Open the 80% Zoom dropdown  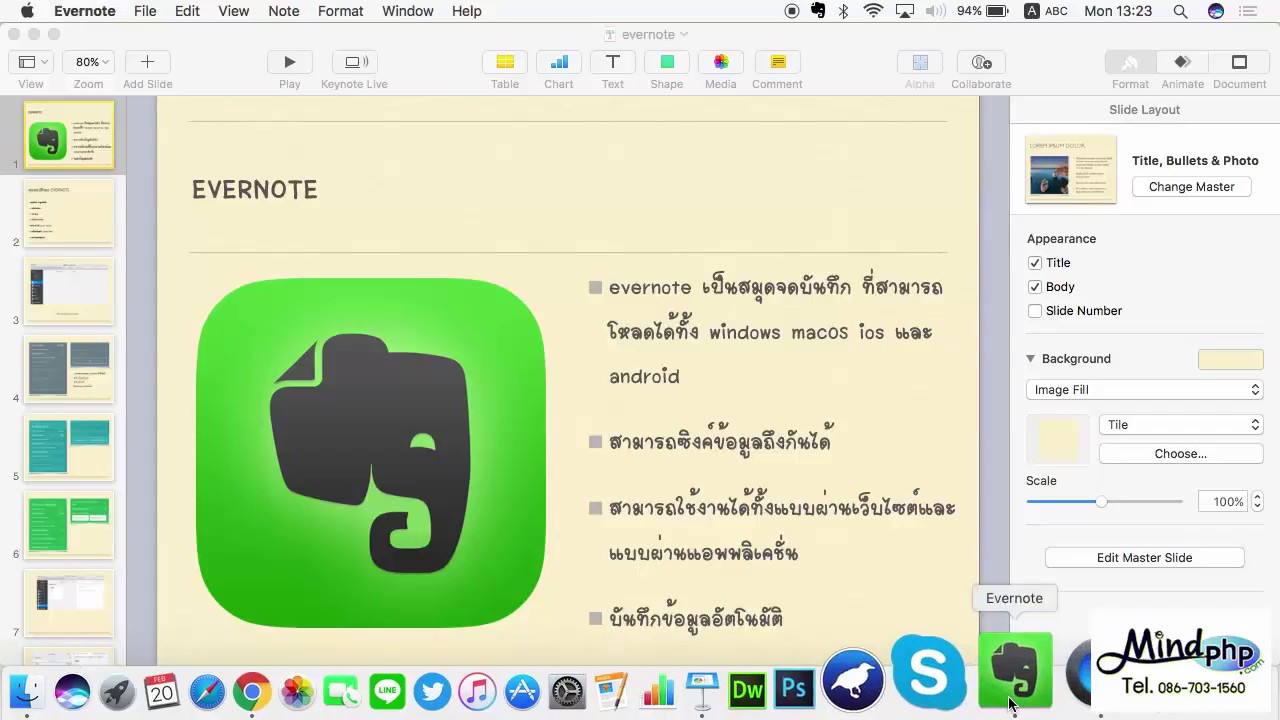pyautogui.click(x=88, y=62)
